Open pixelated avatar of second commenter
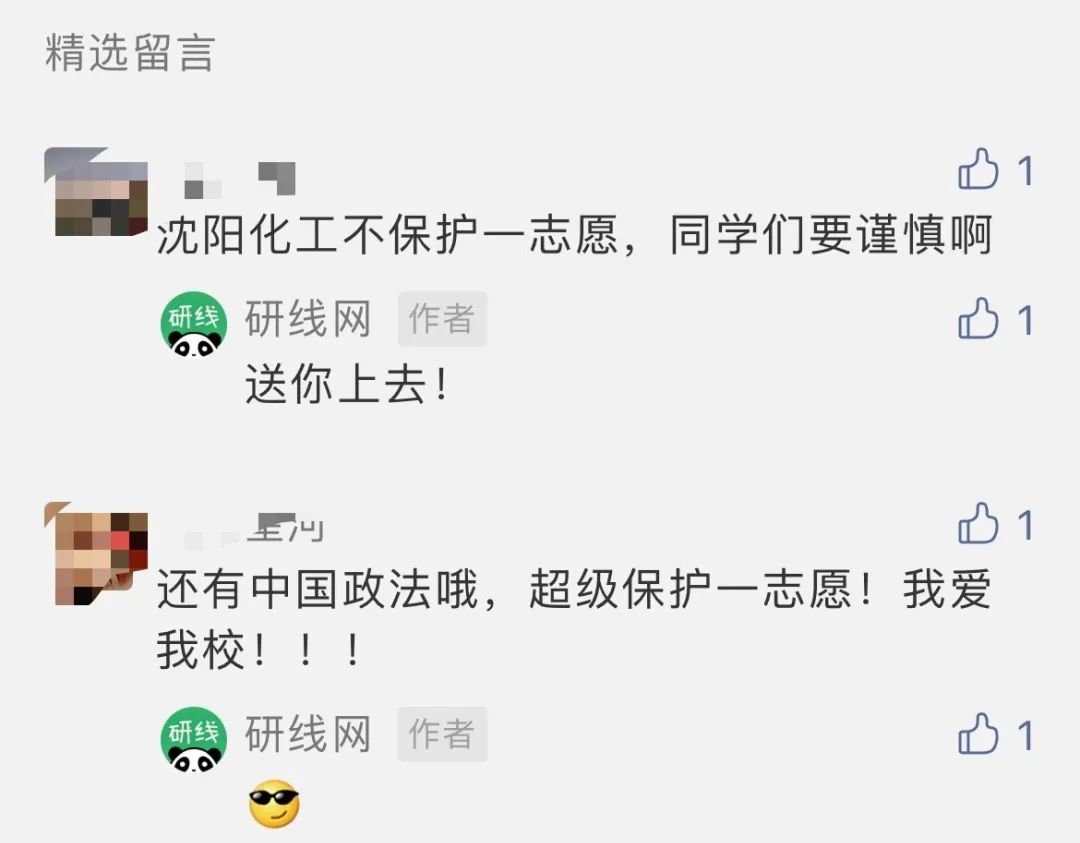The width and height of the screenshot is (1080, 843). (x=96, y=554)
